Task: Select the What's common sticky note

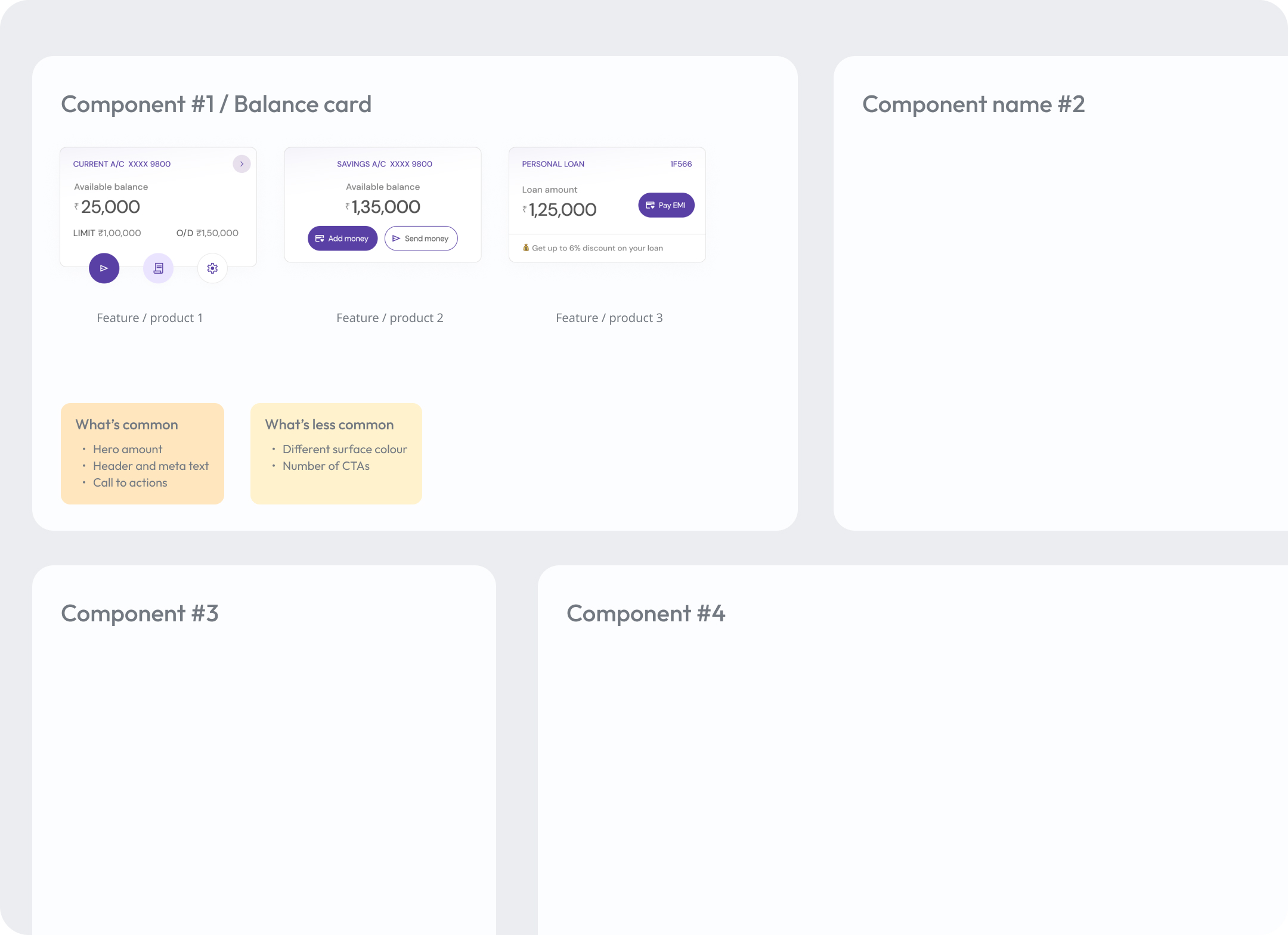Action: 142,453
